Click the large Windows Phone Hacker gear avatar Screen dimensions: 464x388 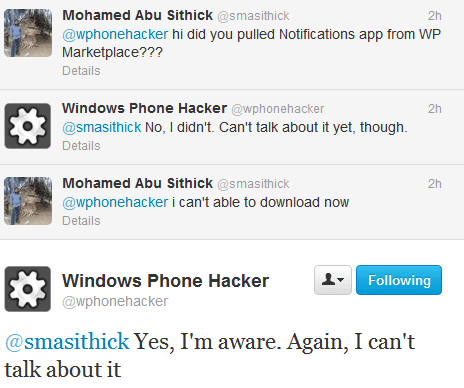click(28, 289)
